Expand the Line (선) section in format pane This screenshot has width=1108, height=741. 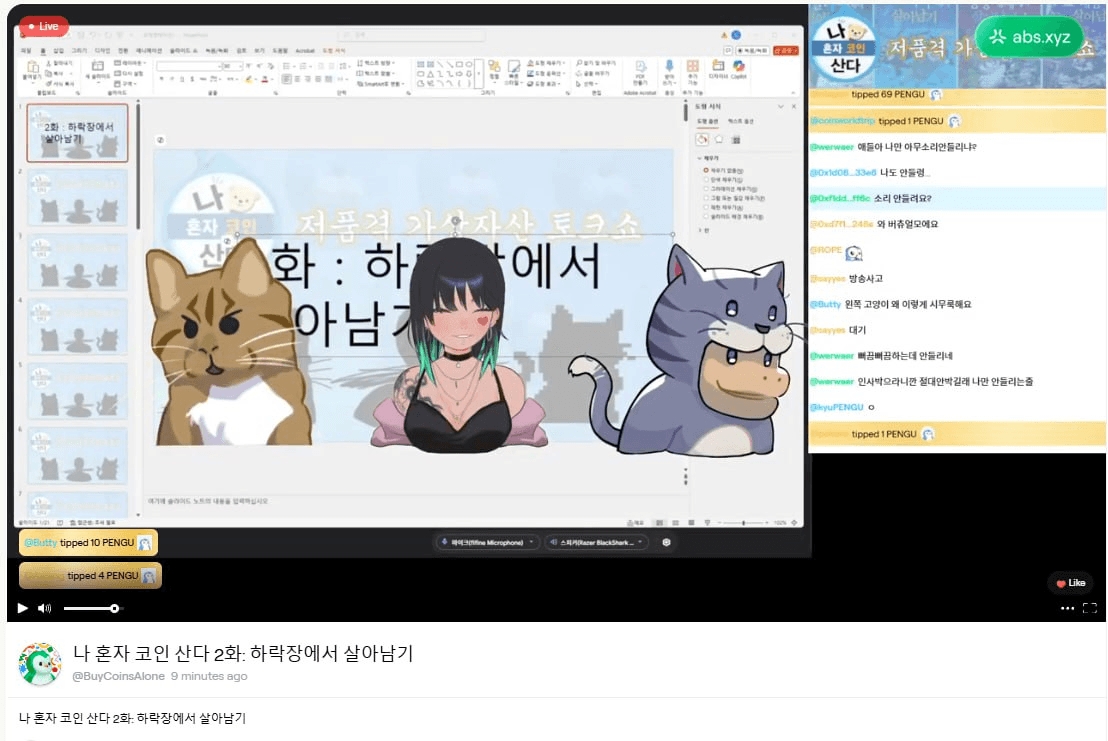pyautogui.click(x=702, y=230)
